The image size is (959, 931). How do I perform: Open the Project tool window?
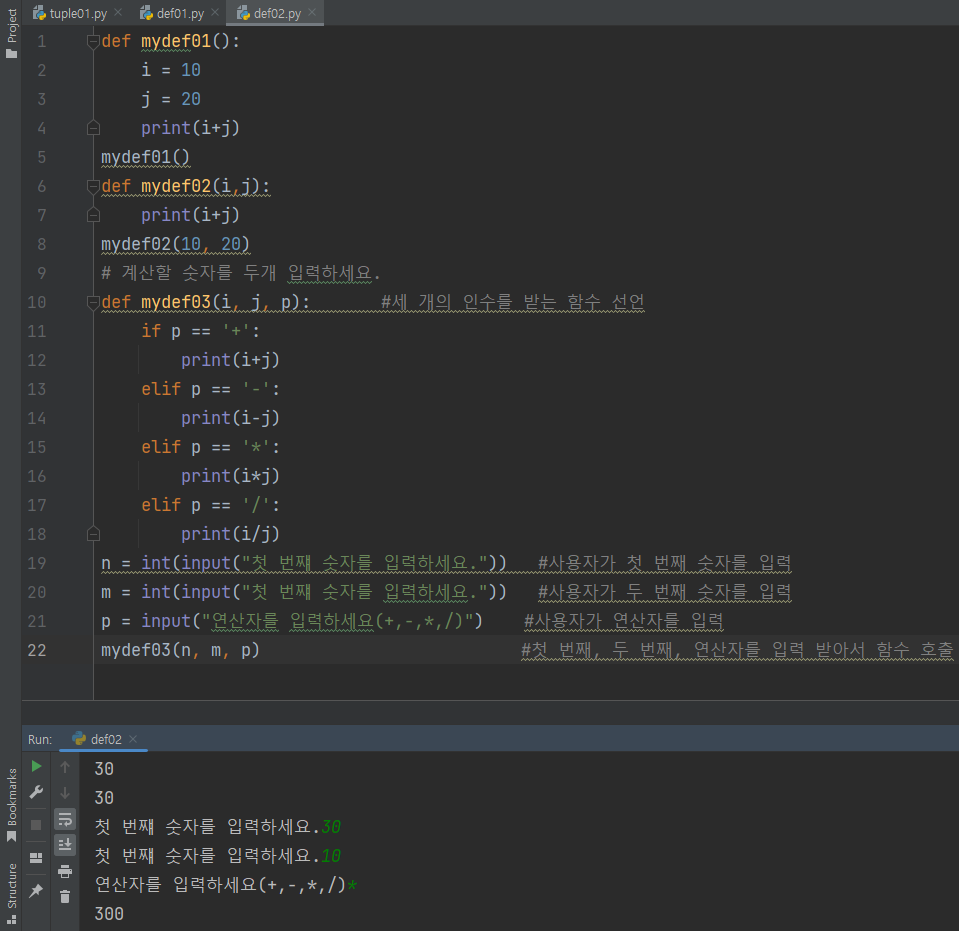pos(12,34)
